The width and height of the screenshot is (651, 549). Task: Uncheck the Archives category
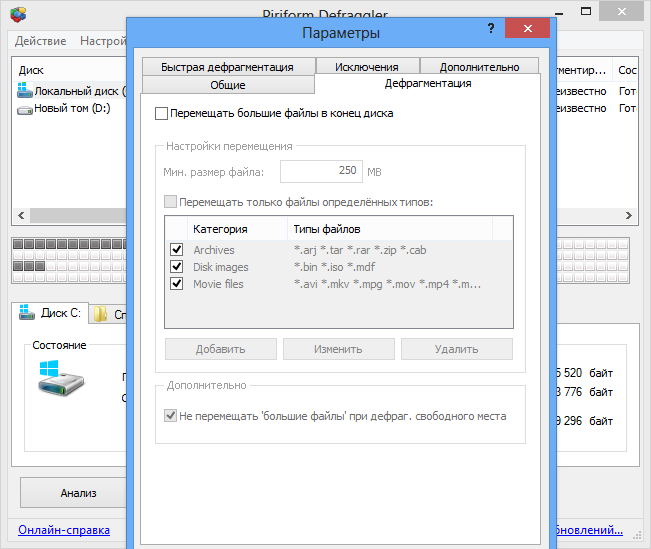176,249
